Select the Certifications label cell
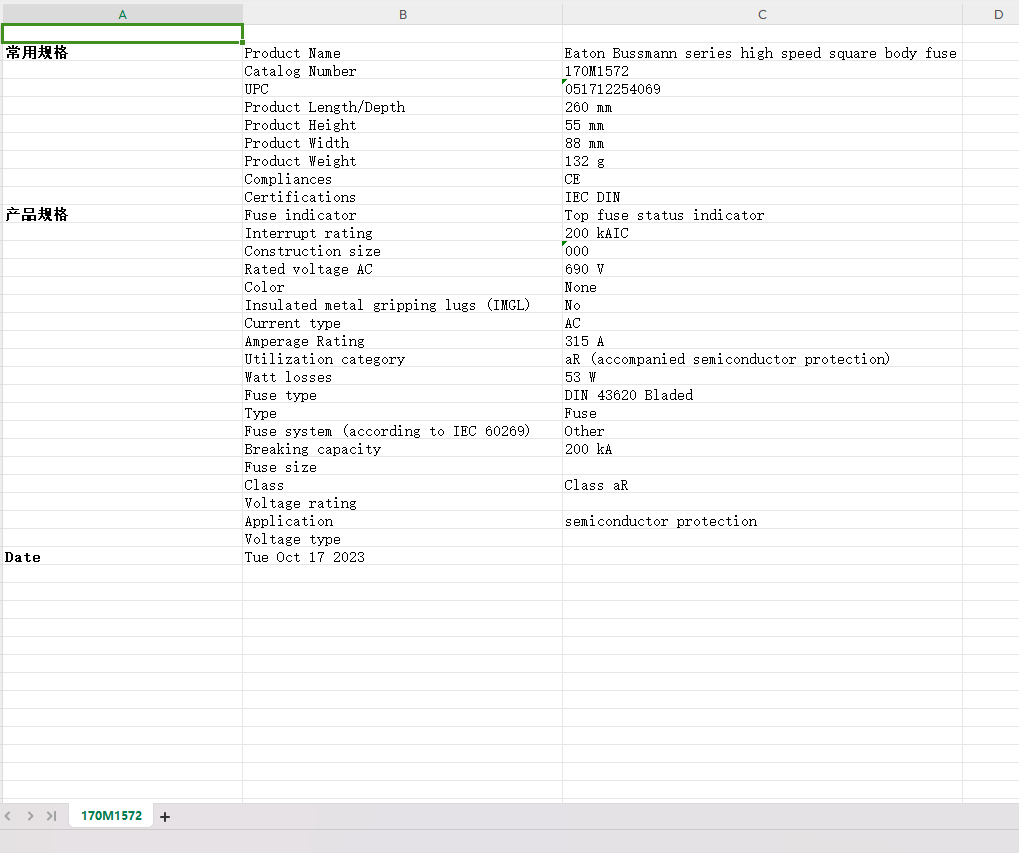 (402, 196)
